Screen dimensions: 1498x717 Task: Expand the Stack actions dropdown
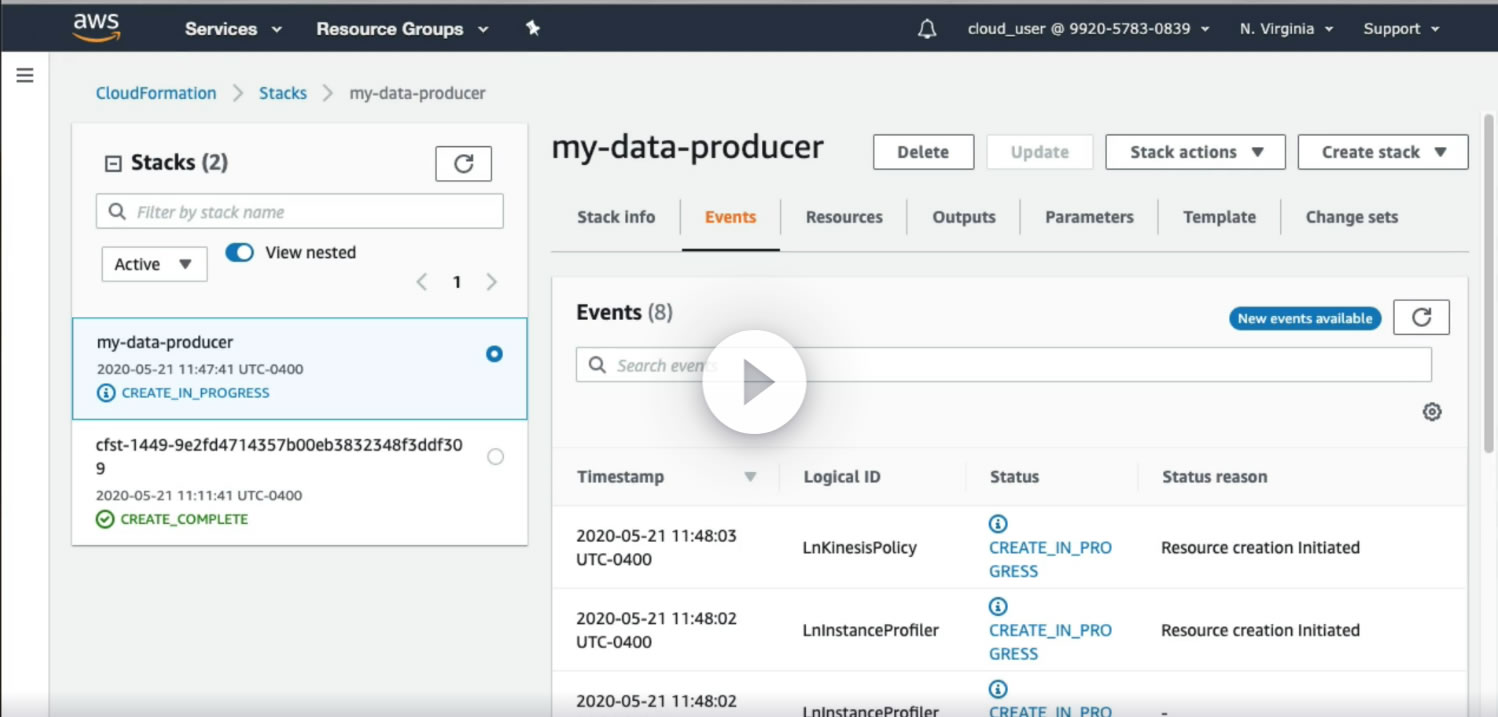[1195, 152]
